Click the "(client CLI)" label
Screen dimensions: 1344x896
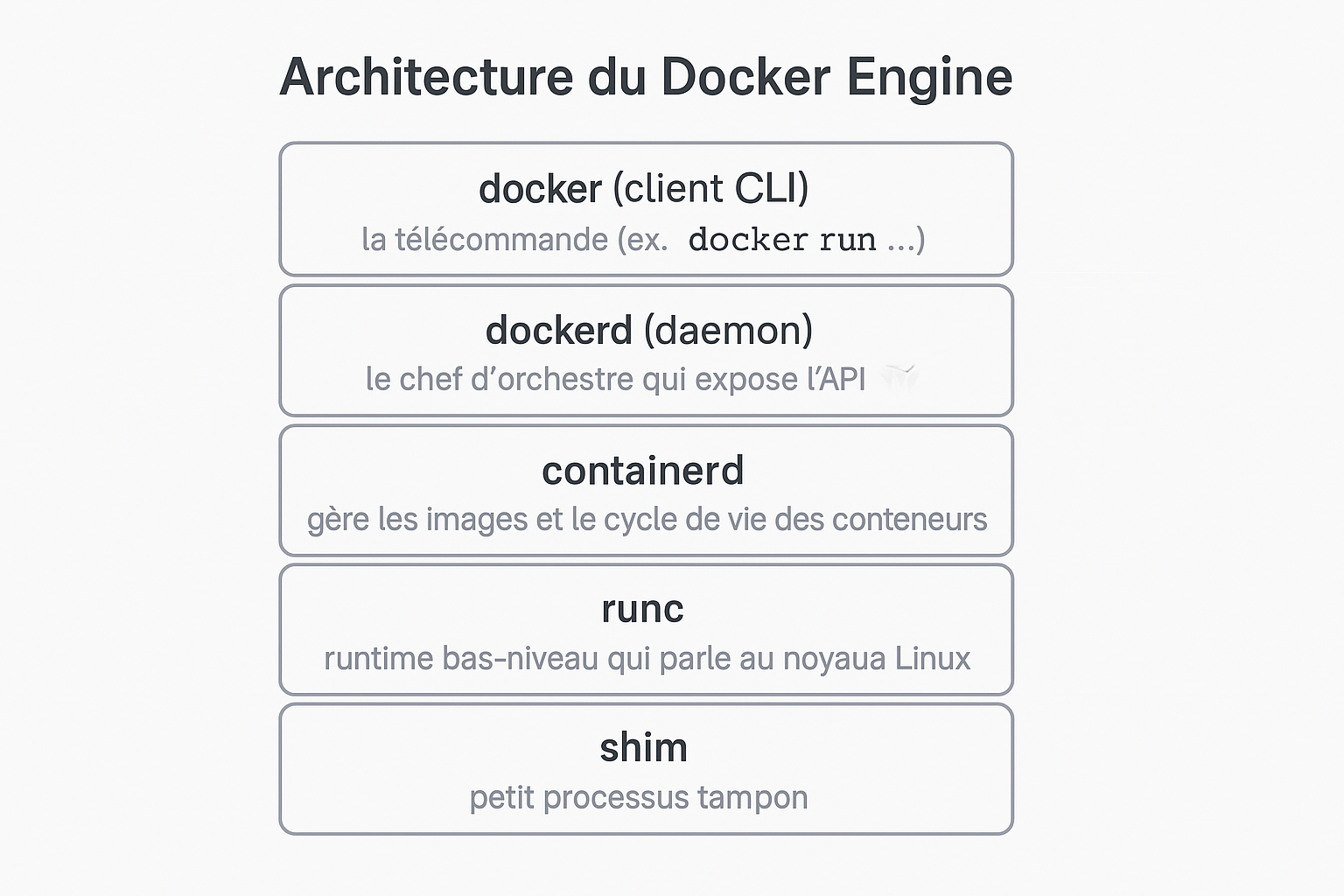point(710,189)
